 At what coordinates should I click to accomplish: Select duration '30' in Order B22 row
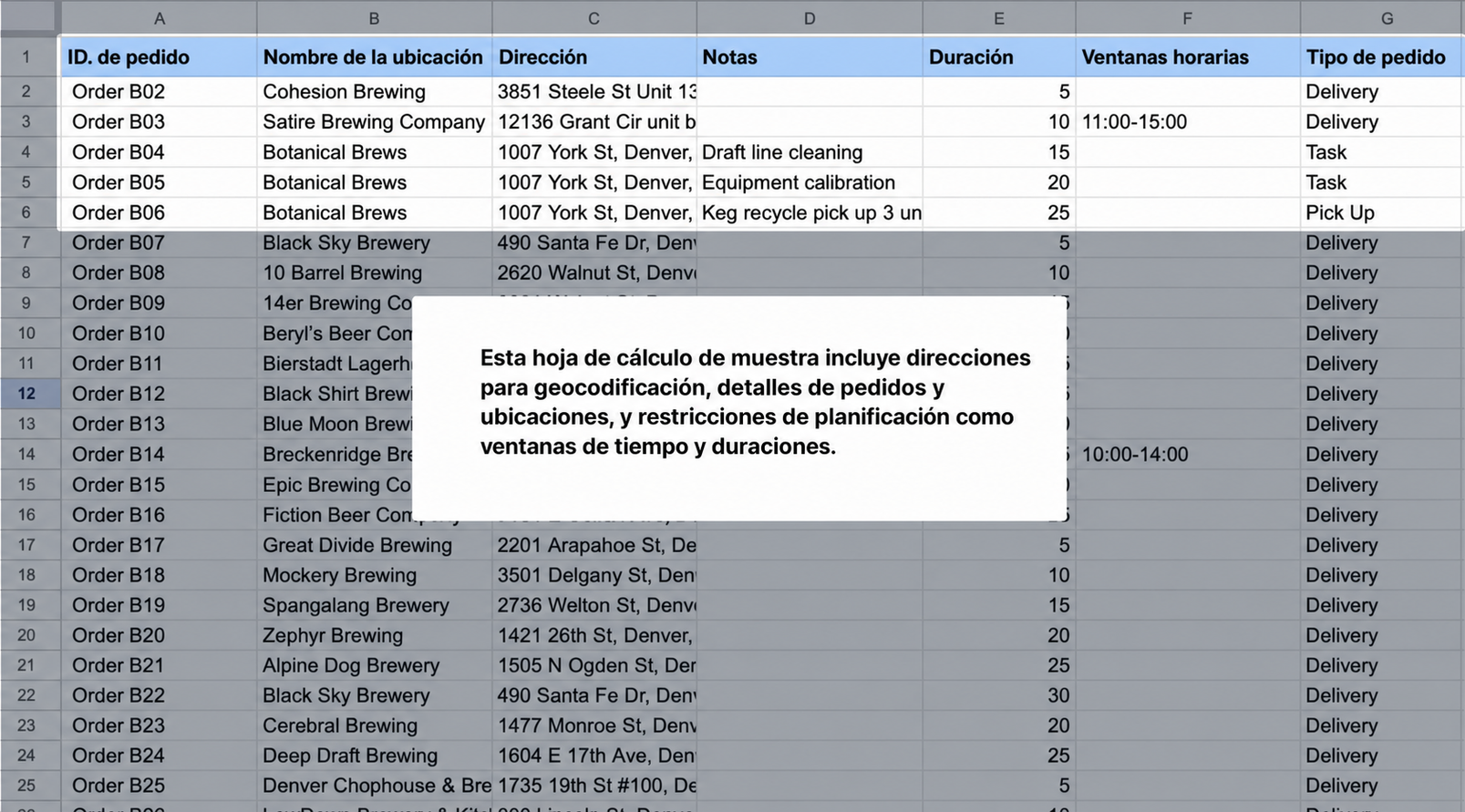999,695
